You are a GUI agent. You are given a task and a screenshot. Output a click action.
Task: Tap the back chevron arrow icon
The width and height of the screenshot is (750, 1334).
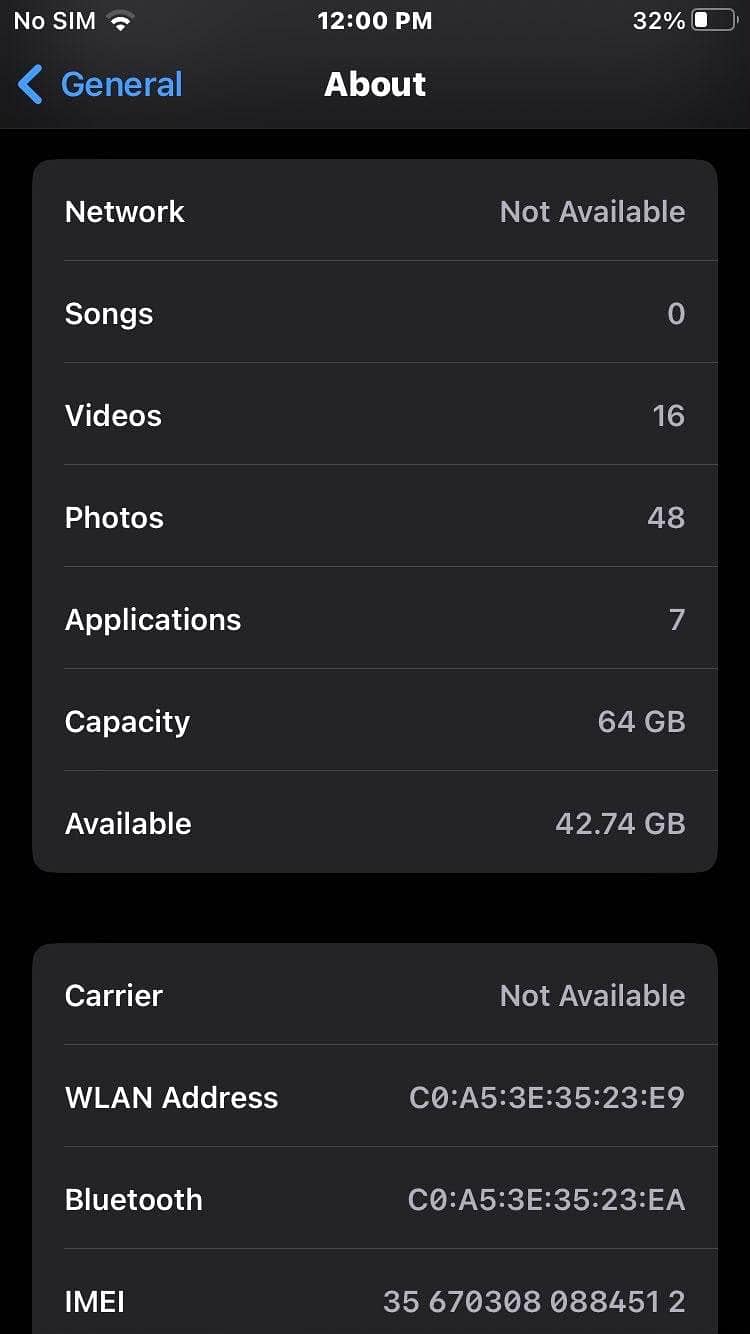(x=30, y=85)
